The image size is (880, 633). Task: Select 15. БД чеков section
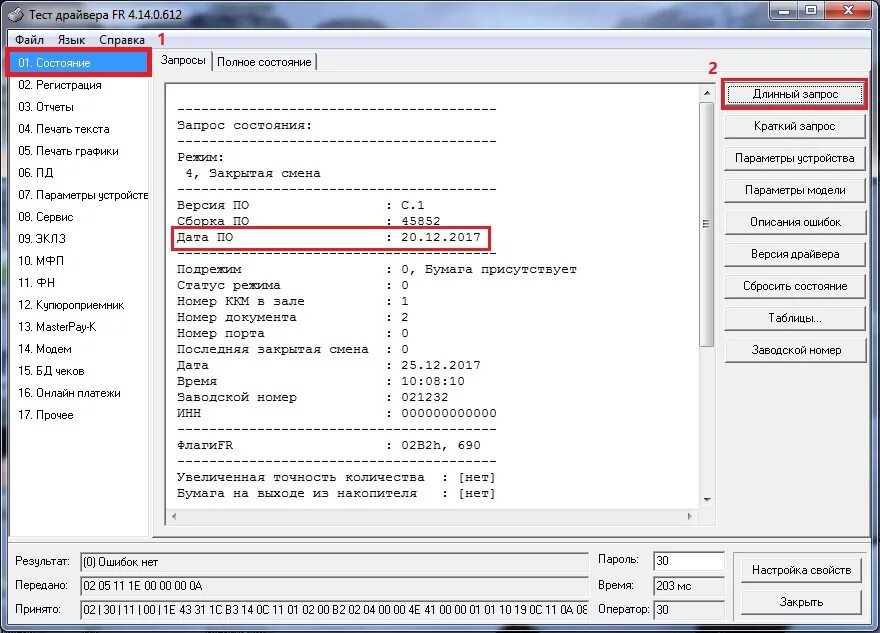point(51,371)
